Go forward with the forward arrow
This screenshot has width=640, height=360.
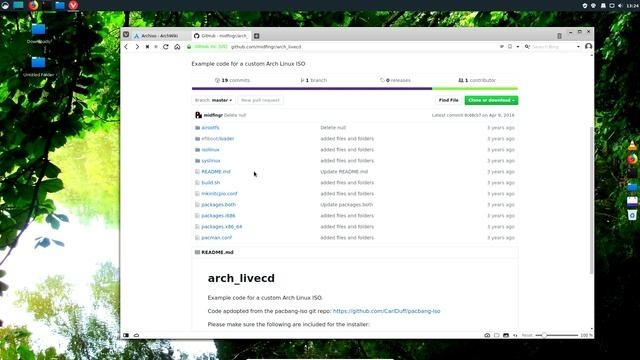(137, 47)
